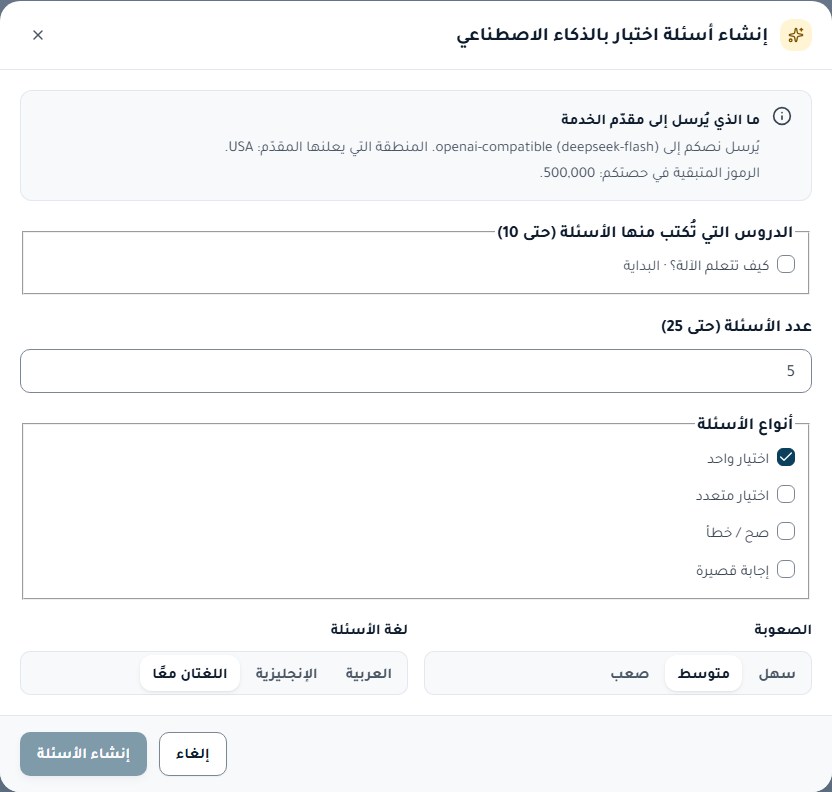Viewport: 832px width, 792px height.
Task: Focus the number of questions field
Action: tap(416, 371)
